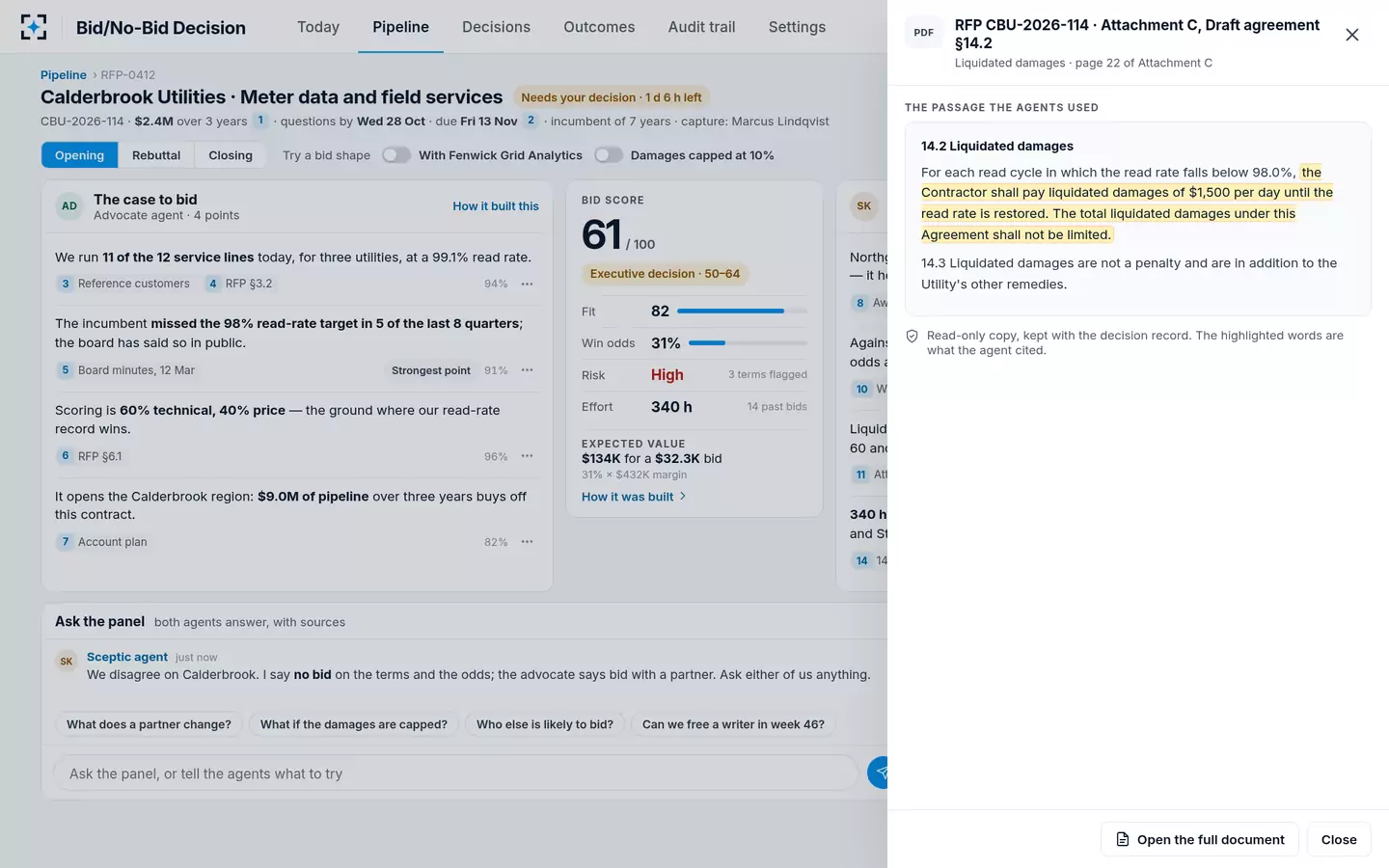Select the Rebuttal segment
This screenshot has width=1389, height=868.
[x=156, y=155]
